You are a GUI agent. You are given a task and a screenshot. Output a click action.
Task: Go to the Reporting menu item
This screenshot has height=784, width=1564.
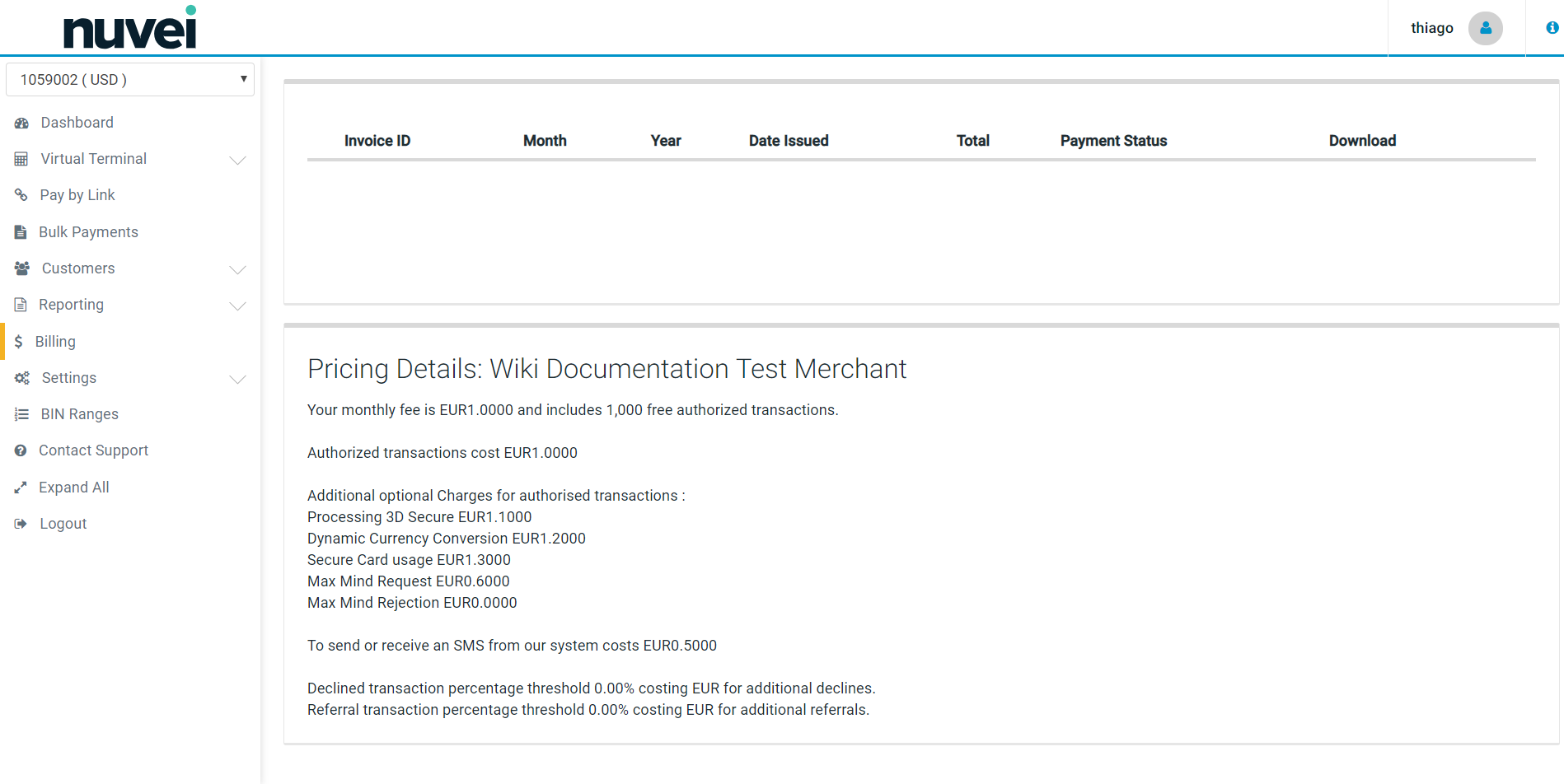pyautogui.click(x=71, y=305)
